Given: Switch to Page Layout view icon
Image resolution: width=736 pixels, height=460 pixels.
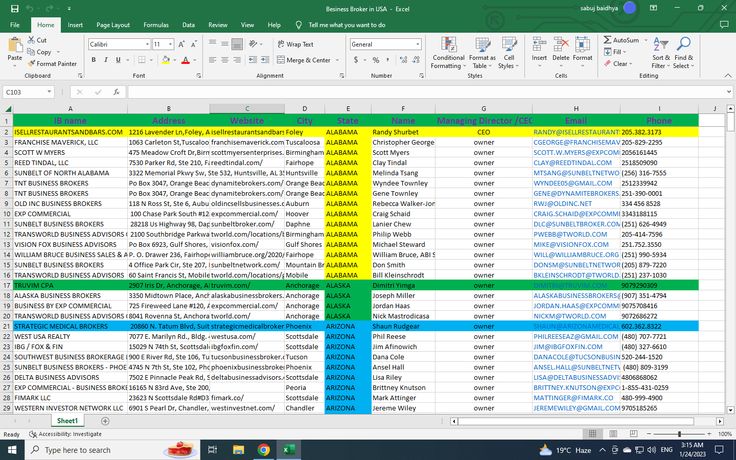Looking at the screenshot, I should point(613,434).
